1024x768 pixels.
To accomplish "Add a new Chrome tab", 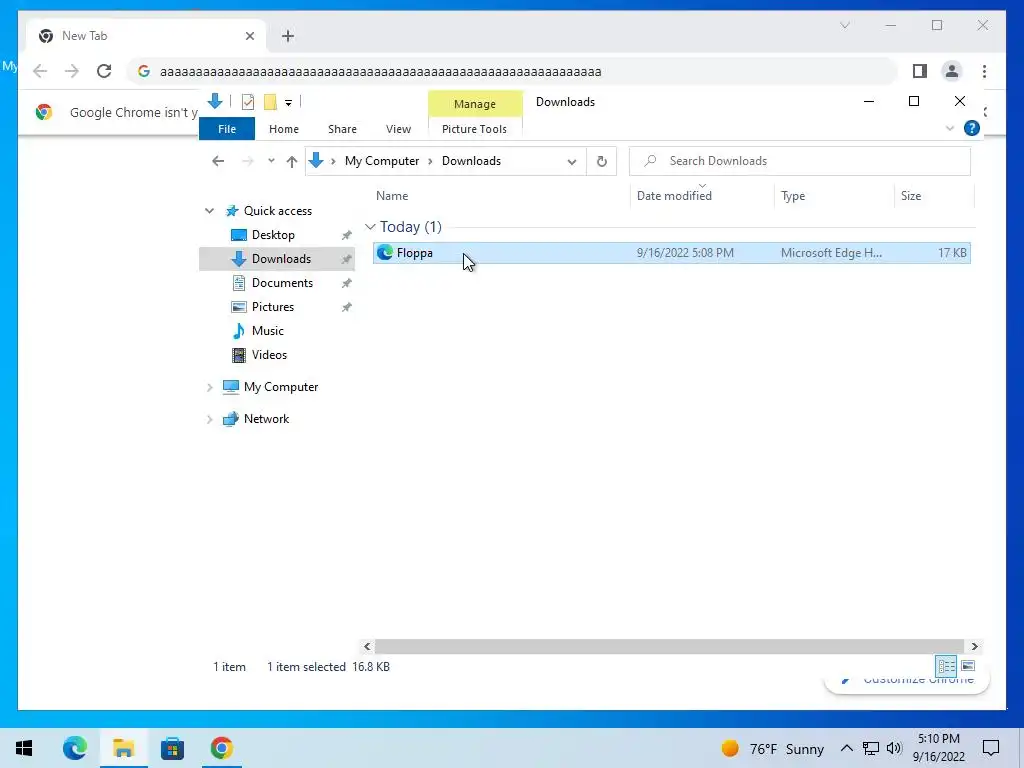I will (x=288, y=36).
